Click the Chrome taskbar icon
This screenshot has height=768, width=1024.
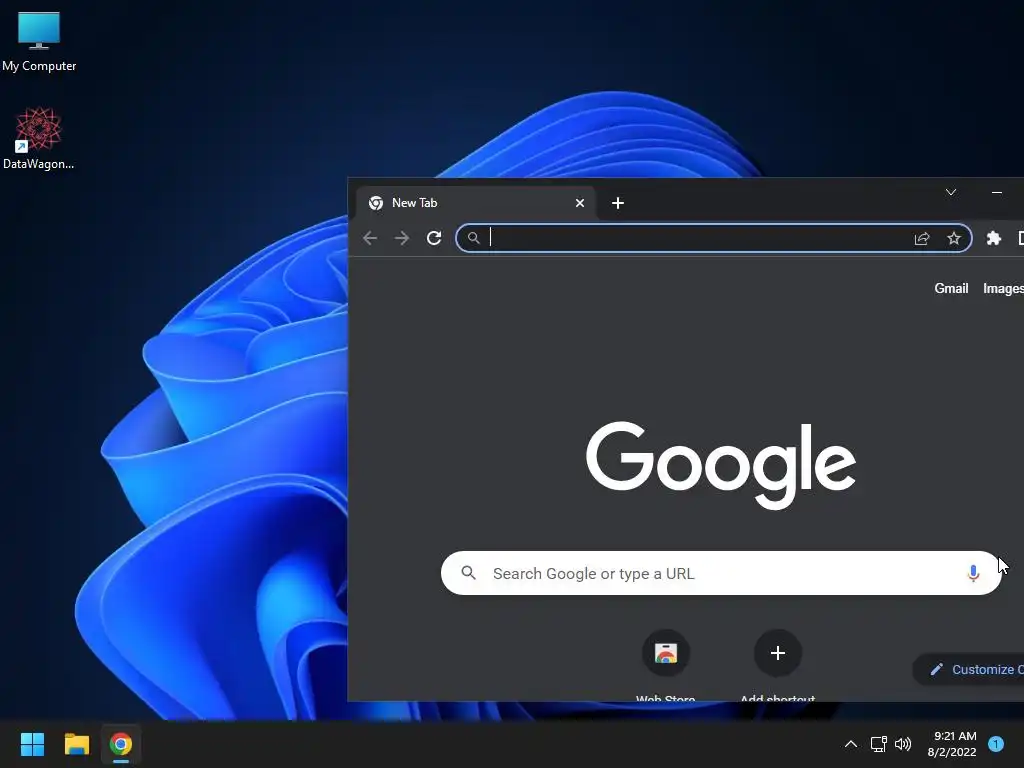click(x=121, y=744)
